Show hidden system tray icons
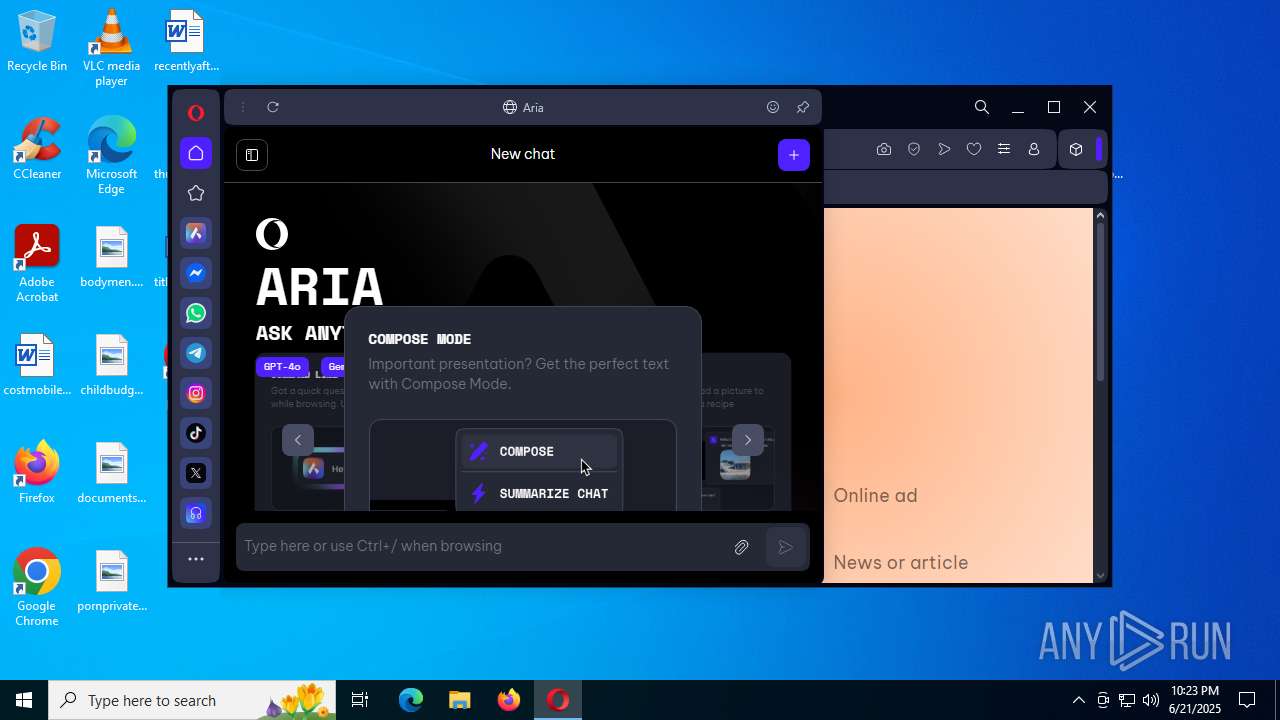This screenshot has width=1280, height=720. tap(1078, 700)
